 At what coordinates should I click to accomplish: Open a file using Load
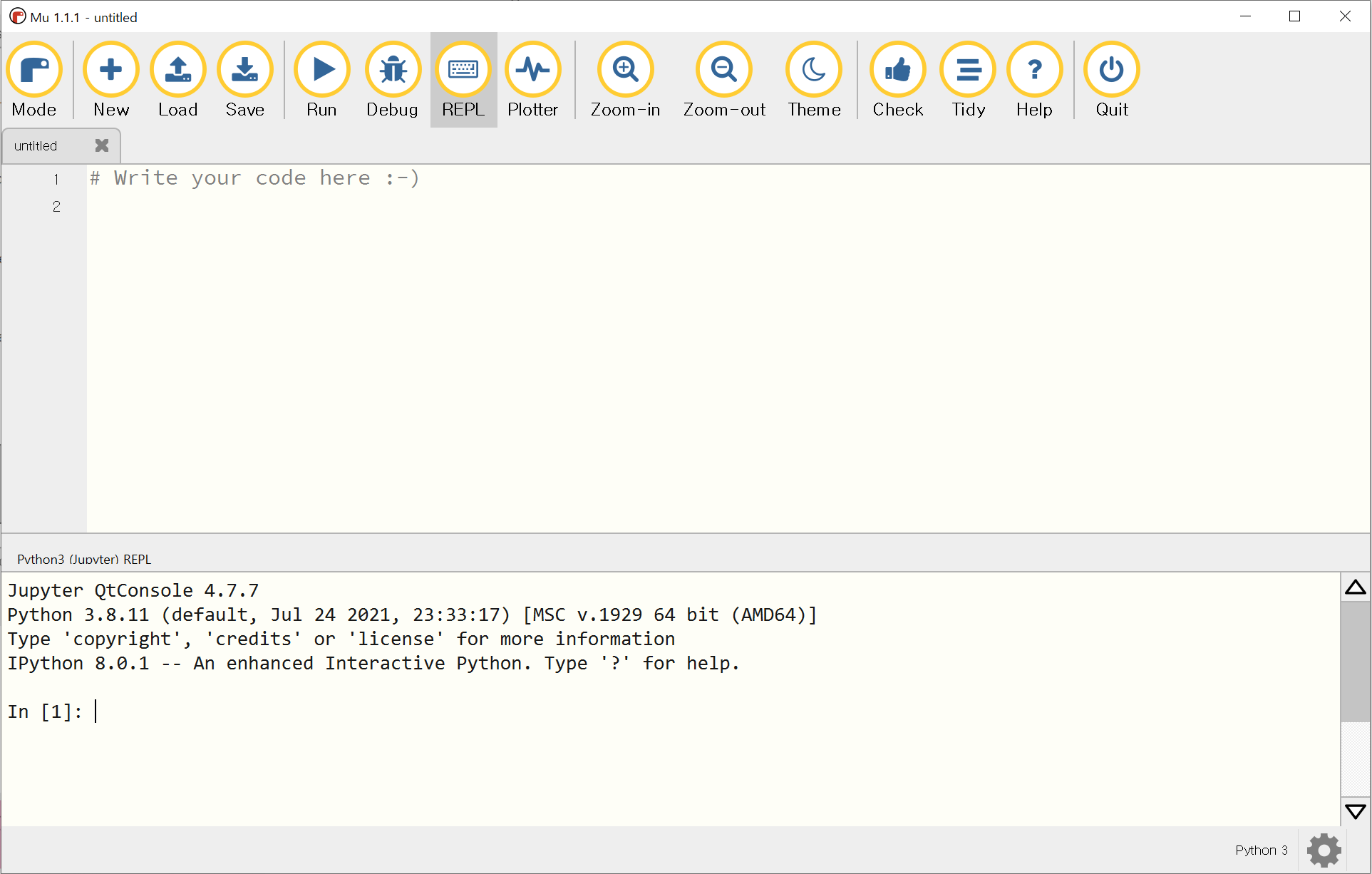[178, 70]
